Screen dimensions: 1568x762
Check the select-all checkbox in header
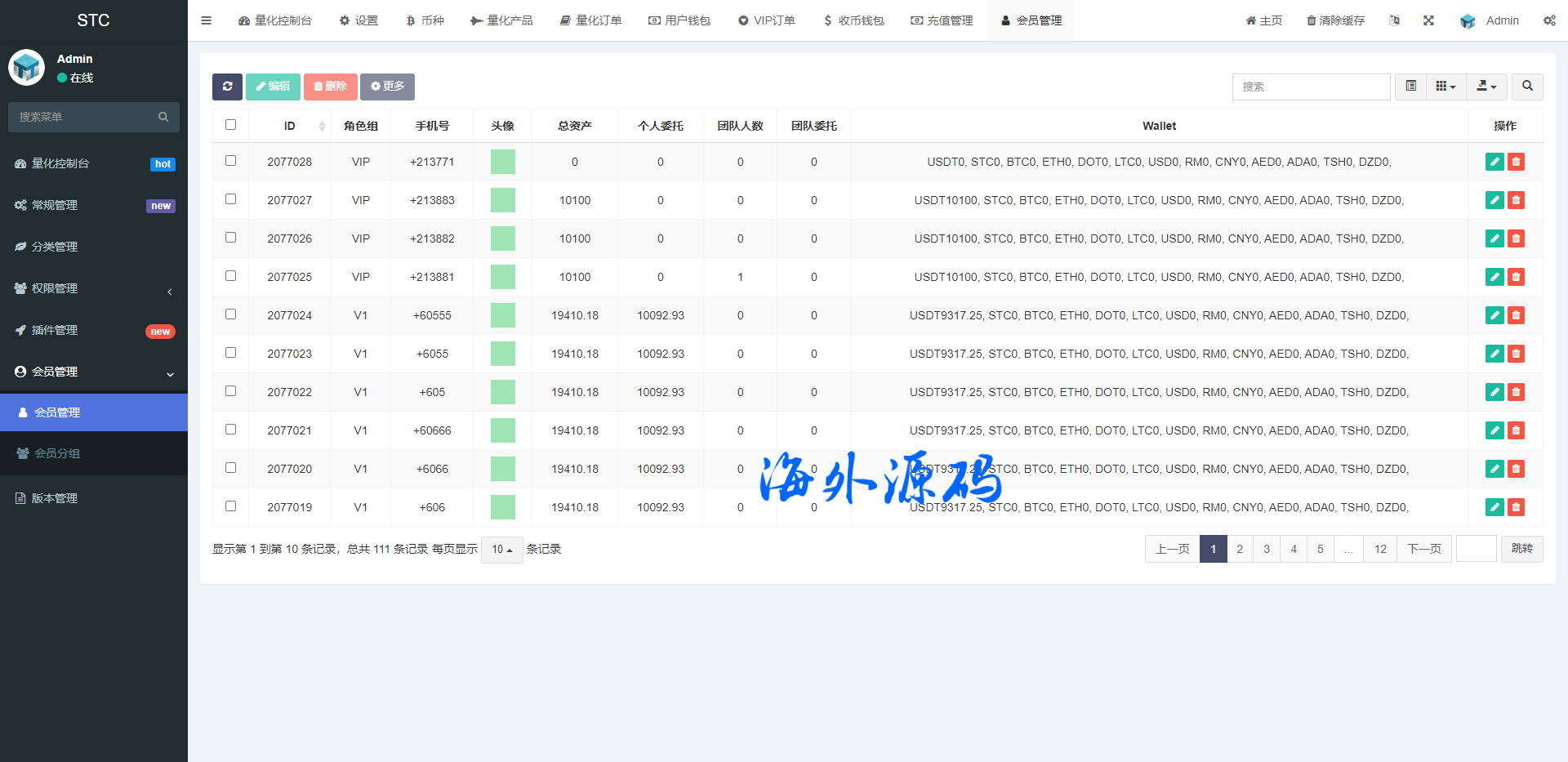click(230, 125)
